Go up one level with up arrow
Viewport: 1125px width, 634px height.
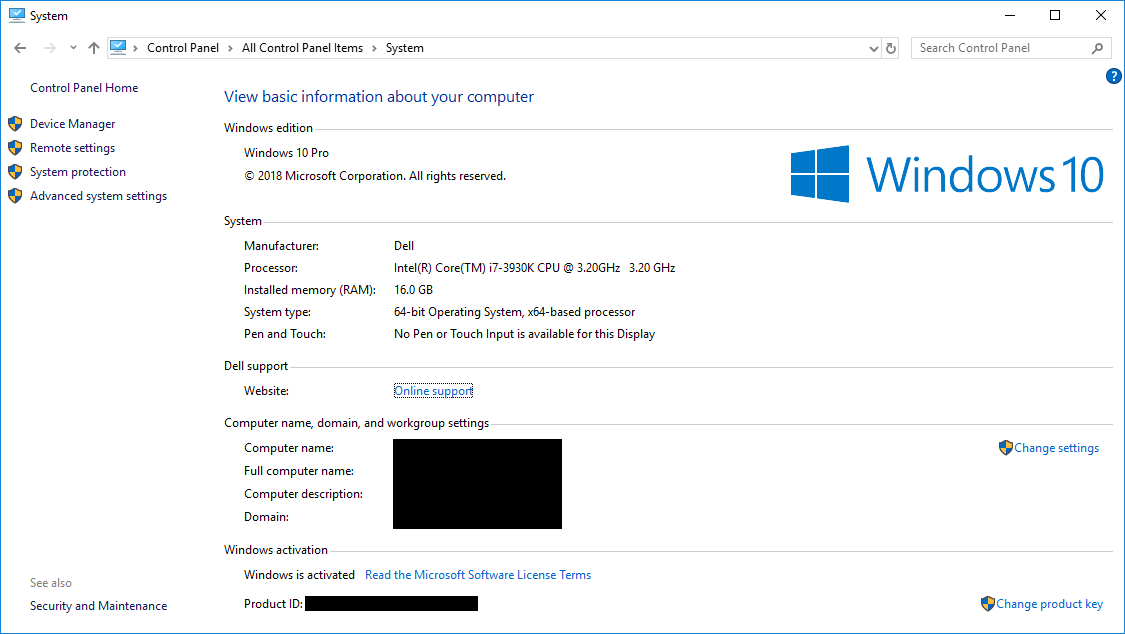point(94,48)
